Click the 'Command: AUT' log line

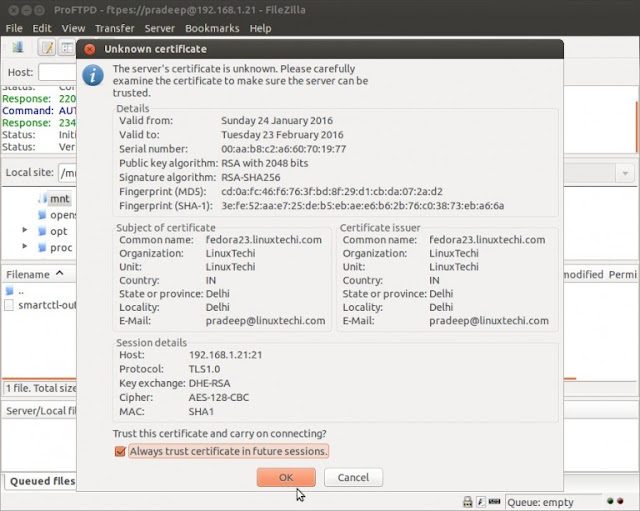click(x=39, y=111)
